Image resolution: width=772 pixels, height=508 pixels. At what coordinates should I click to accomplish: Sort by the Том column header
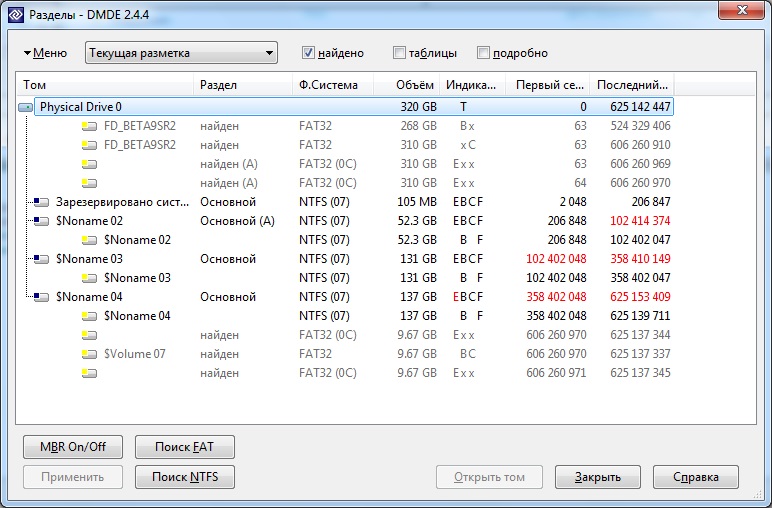pos(105,85)
